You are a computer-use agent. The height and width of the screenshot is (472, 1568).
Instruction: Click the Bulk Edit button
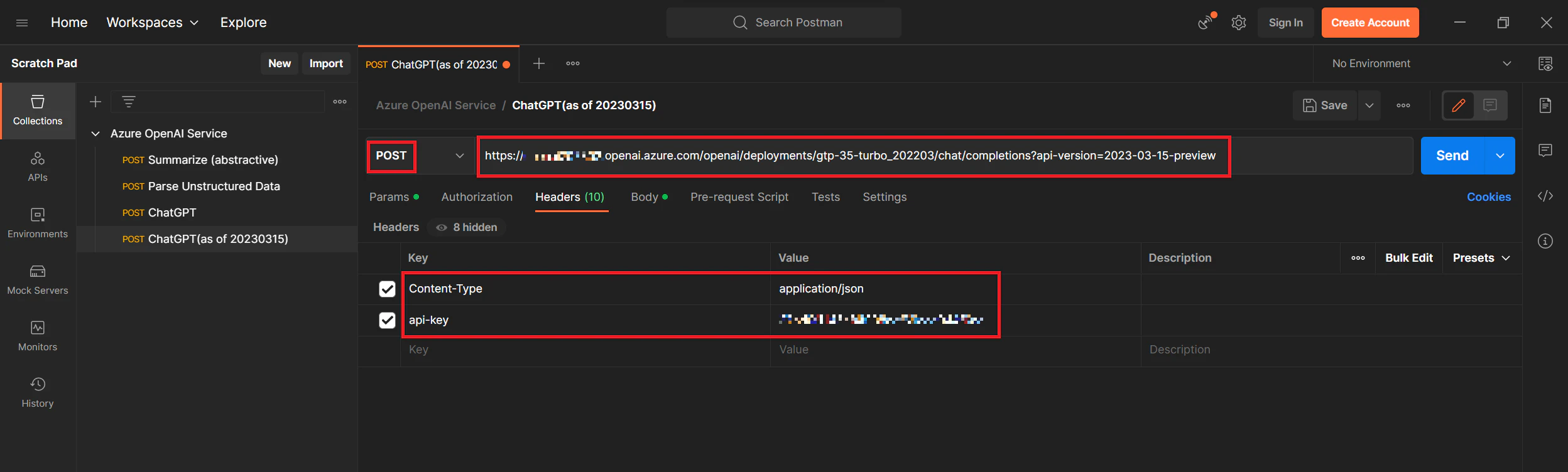click(x=1409, y=258)
